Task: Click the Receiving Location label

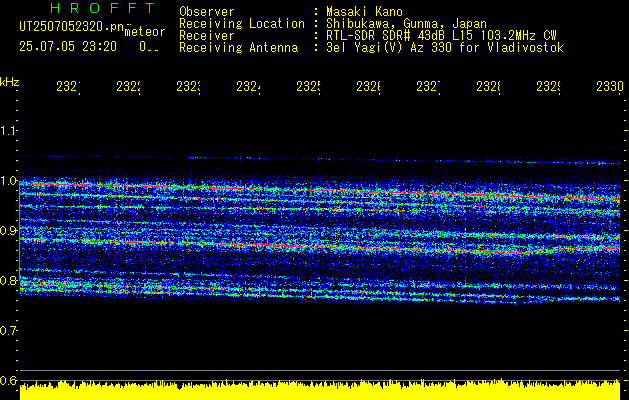Action: 242,24
